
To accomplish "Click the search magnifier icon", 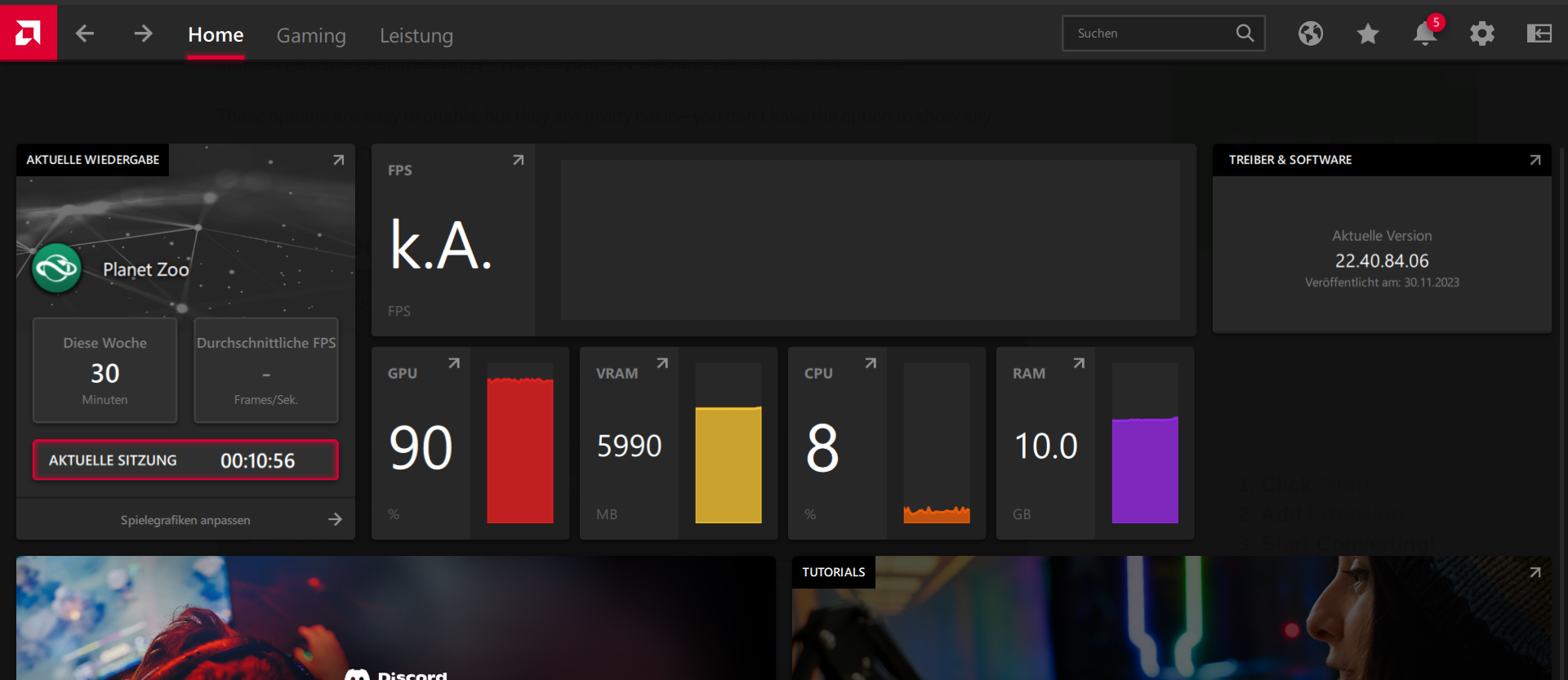I will tap(1245, 33).
